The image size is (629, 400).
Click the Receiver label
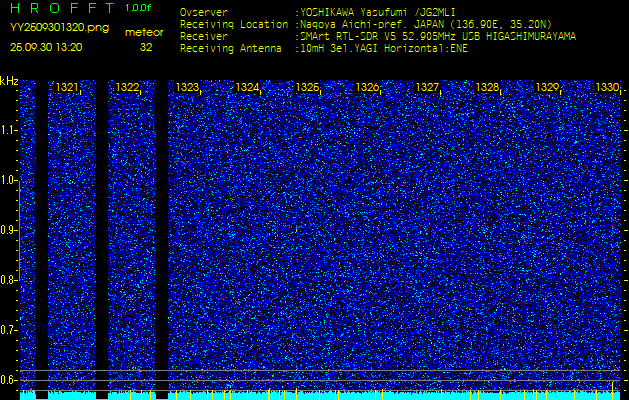coord(204,37)
